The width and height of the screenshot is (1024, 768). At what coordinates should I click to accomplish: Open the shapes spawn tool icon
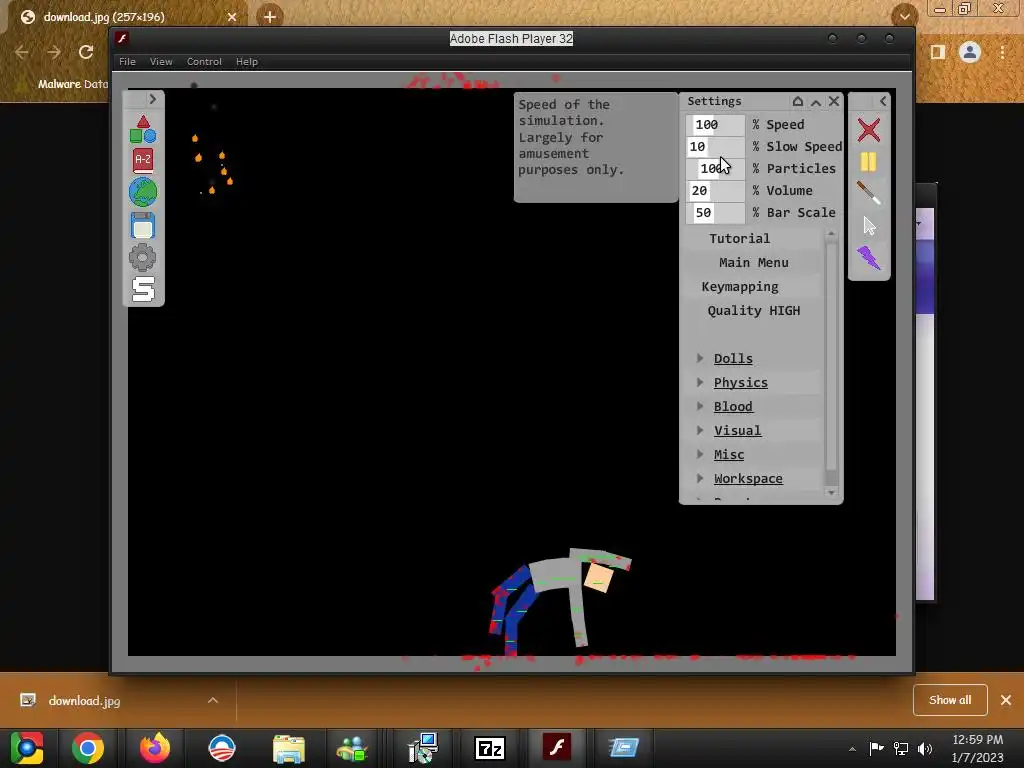tap(143, 129)
